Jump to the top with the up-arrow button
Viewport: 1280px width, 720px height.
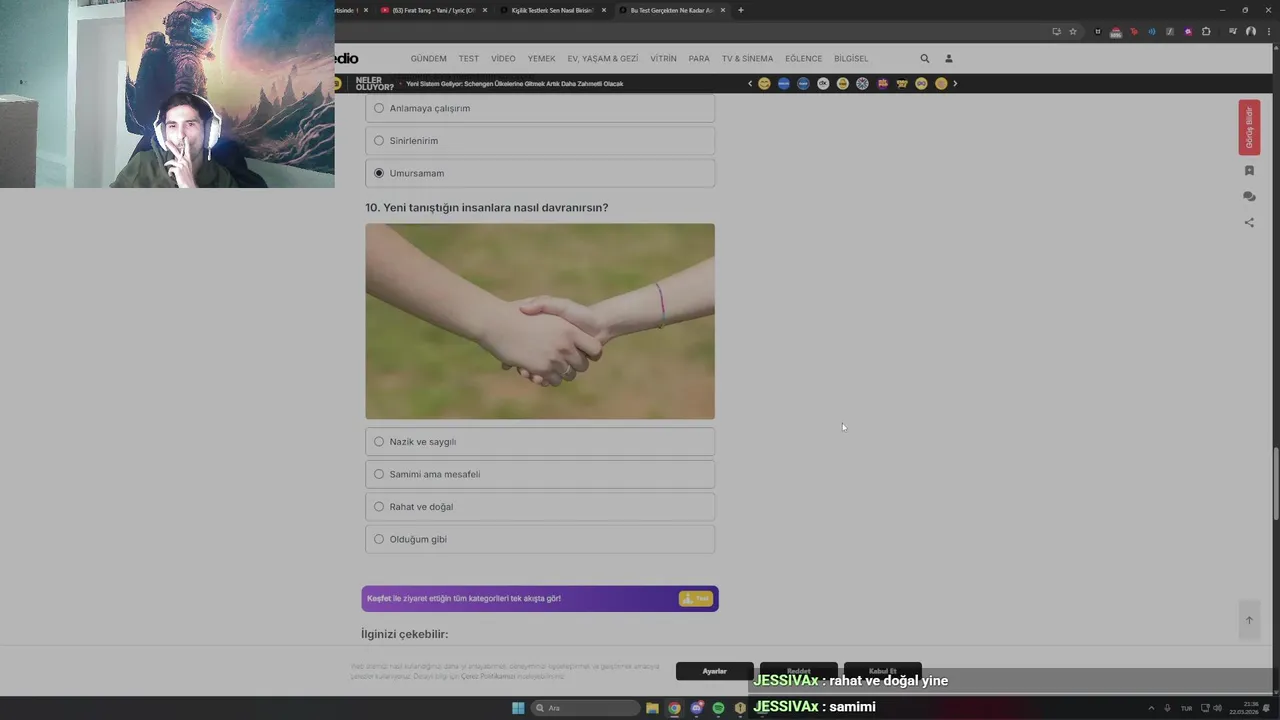1249,620
